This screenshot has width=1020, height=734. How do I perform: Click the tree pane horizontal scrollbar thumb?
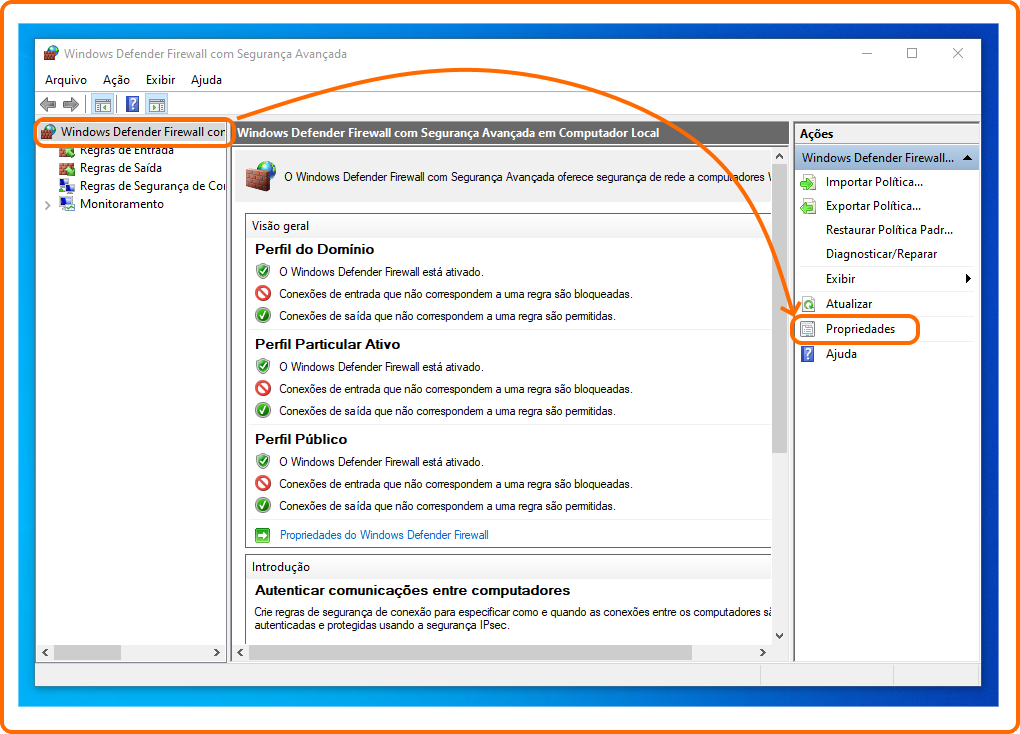(x=87, y=653)
